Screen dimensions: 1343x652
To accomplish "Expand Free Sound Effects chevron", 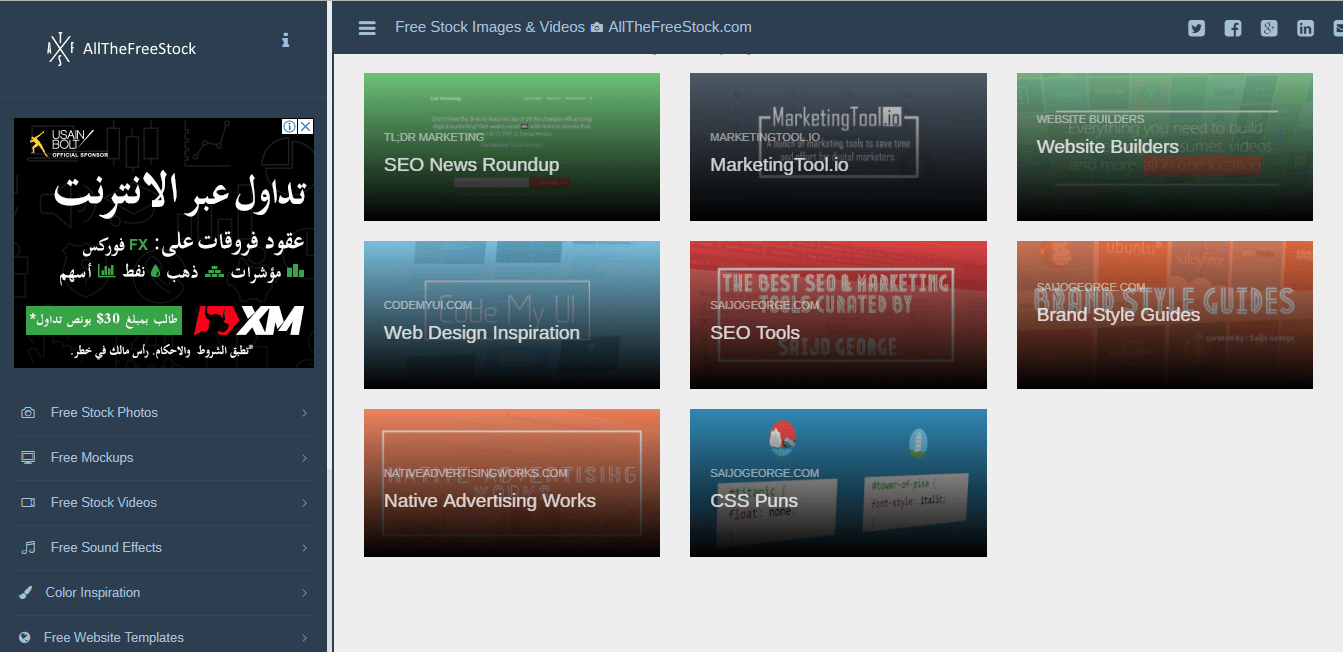I will point(304,548).
